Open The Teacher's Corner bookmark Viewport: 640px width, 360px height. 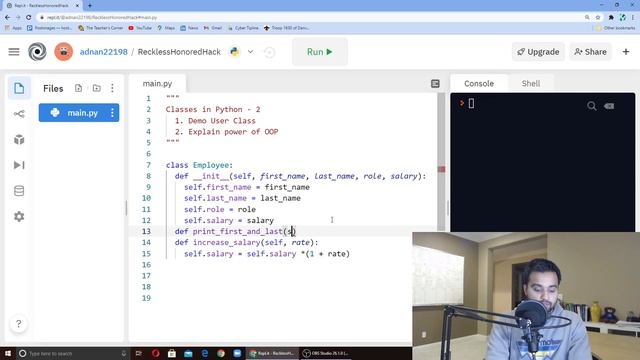click(x=100, y=28)
